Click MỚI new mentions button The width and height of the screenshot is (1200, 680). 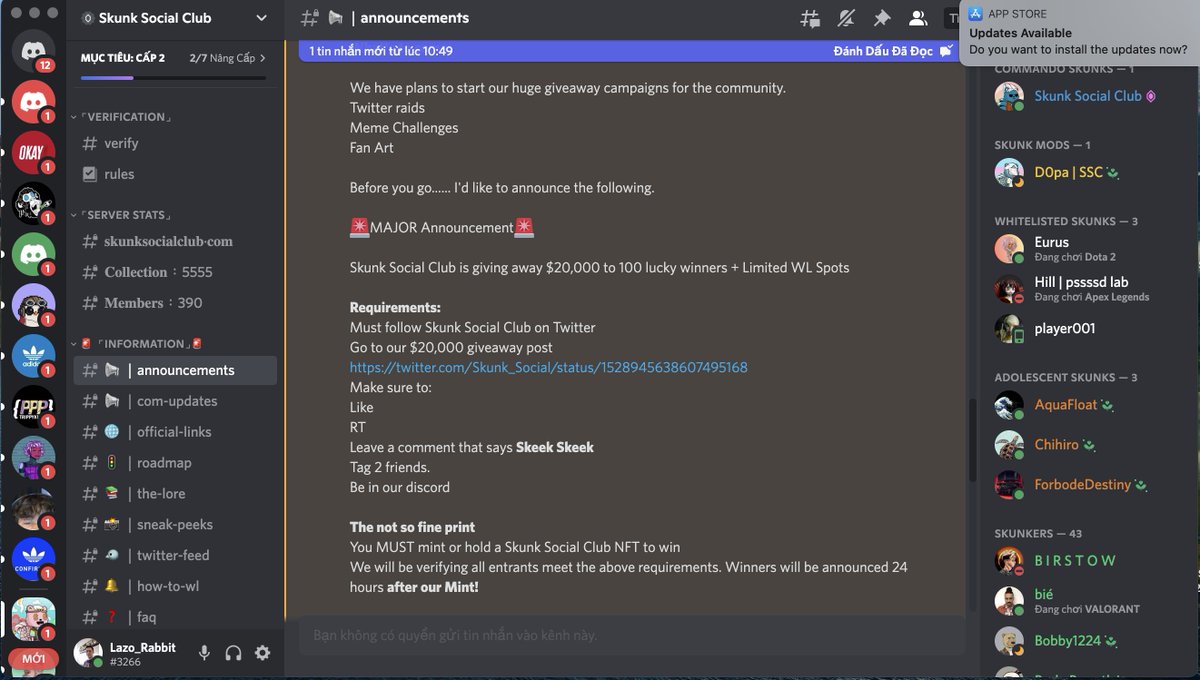click(x=33, y=659)
